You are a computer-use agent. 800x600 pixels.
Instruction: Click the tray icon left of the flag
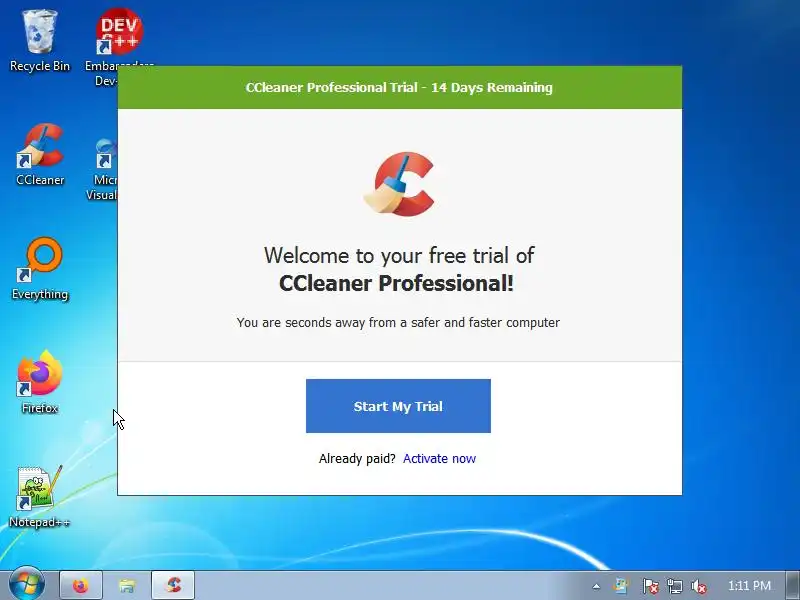pos(621,586)
